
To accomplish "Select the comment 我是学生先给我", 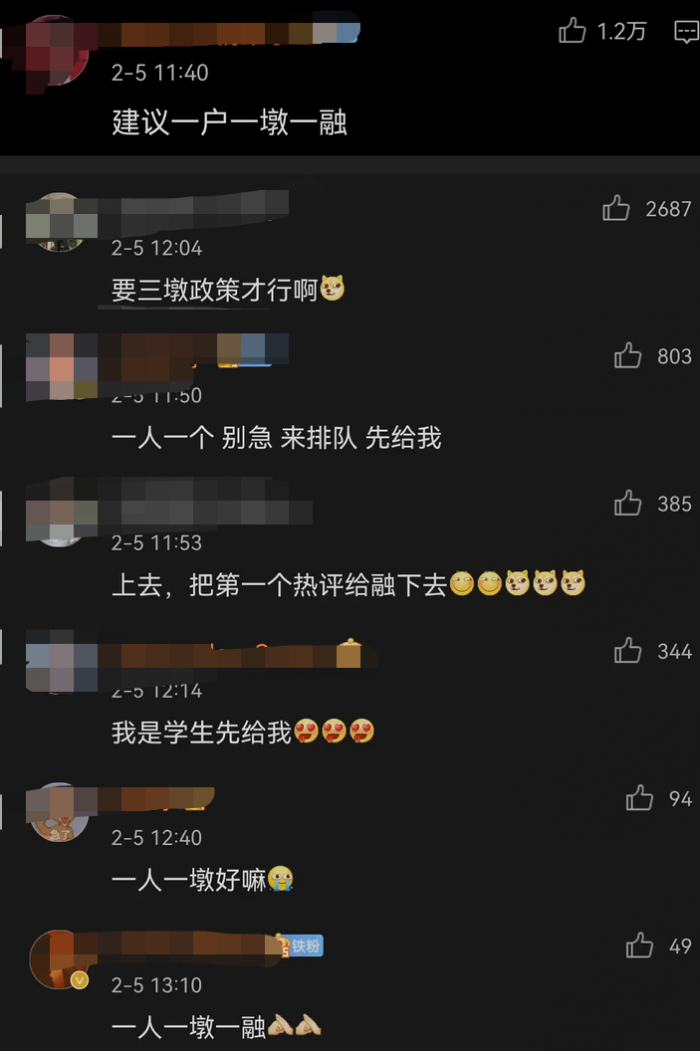I will click(x=243, y=731).
